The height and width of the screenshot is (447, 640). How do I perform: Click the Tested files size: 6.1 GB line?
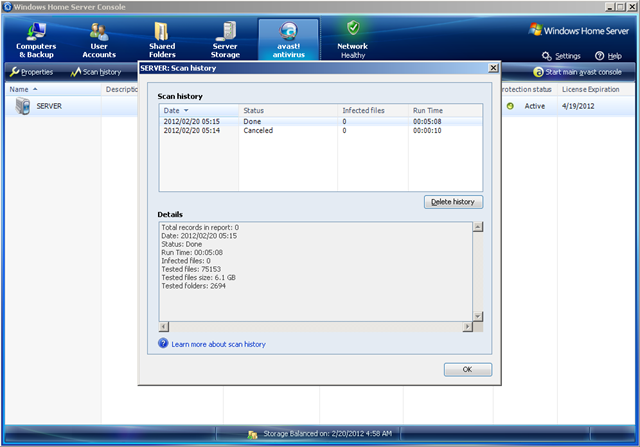(198, 278)
